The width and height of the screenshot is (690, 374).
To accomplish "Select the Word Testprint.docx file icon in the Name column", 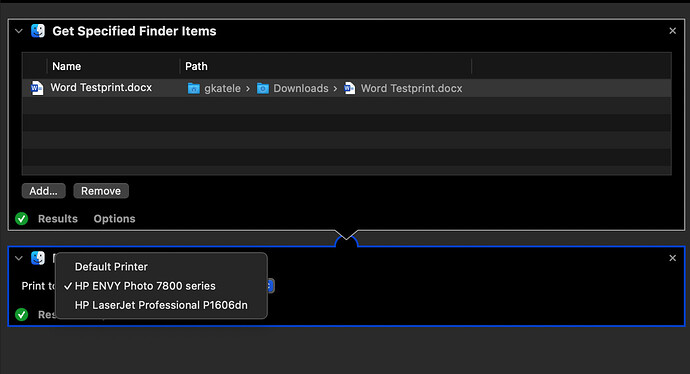I will click(37, 88).
